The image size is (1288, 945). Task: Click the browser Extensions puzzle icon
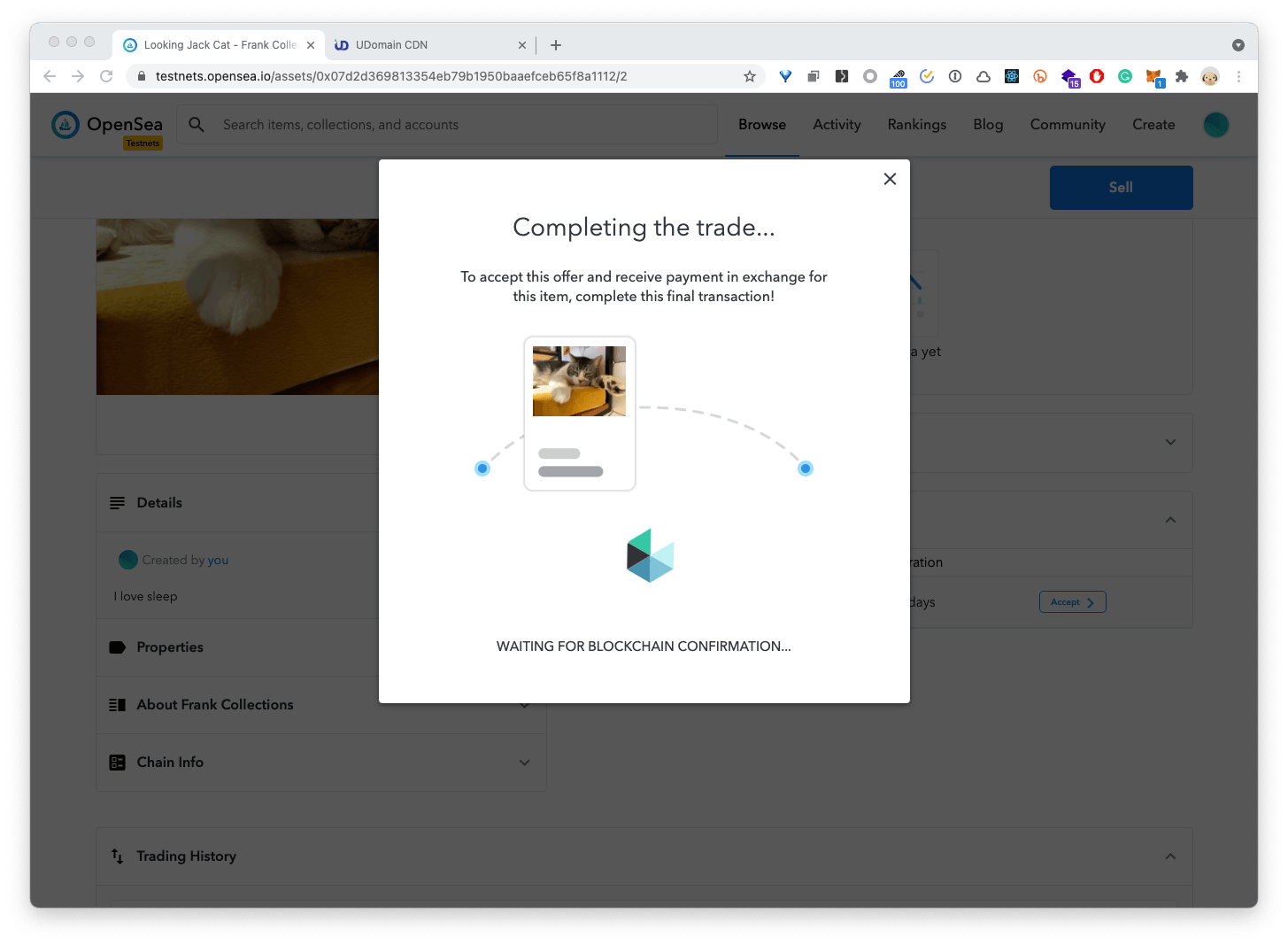pyautogui.click(x=1182, y=77)
